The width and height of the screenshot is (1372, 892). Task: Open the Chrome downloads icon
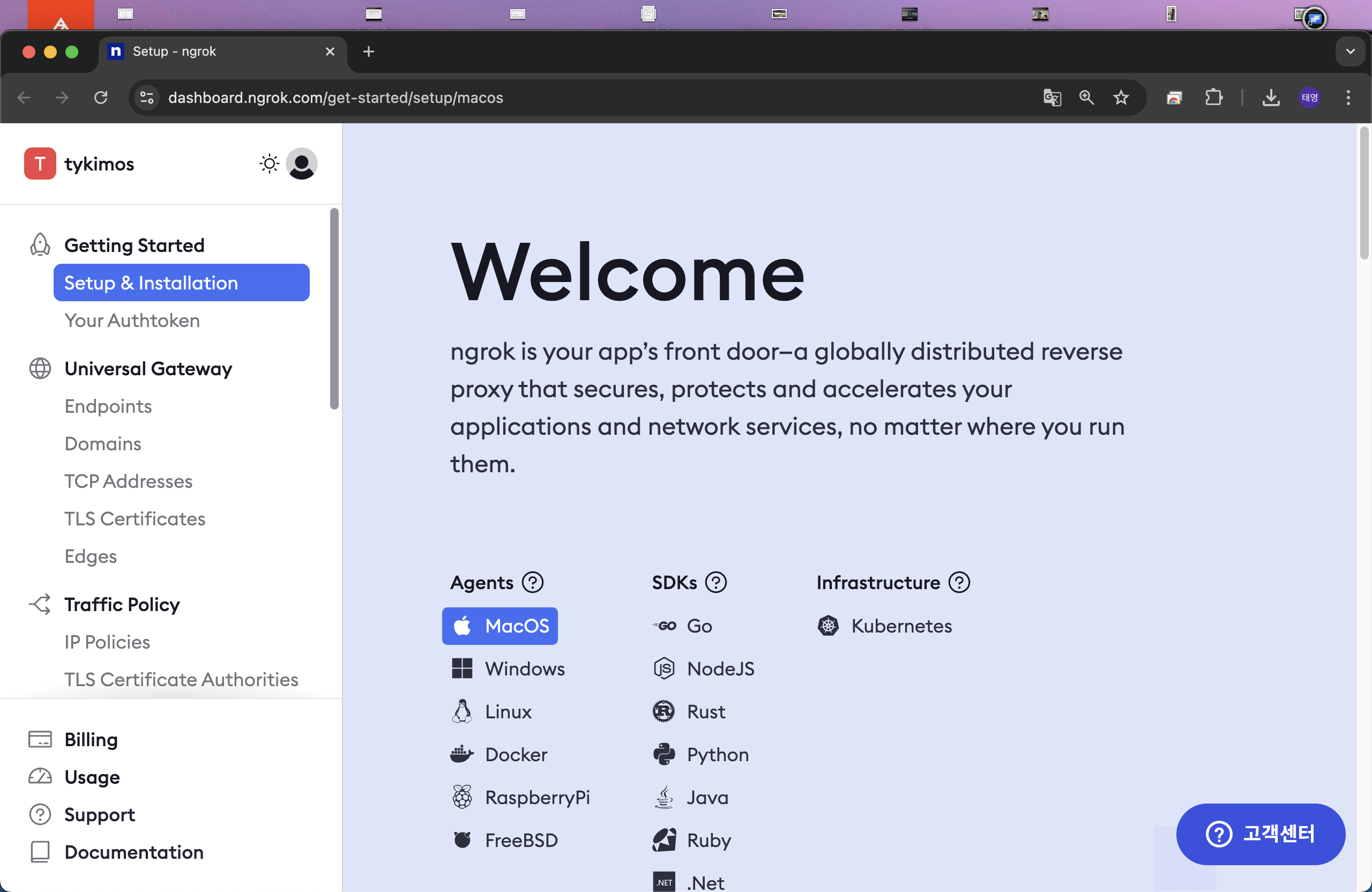[x=1271, y=98]
